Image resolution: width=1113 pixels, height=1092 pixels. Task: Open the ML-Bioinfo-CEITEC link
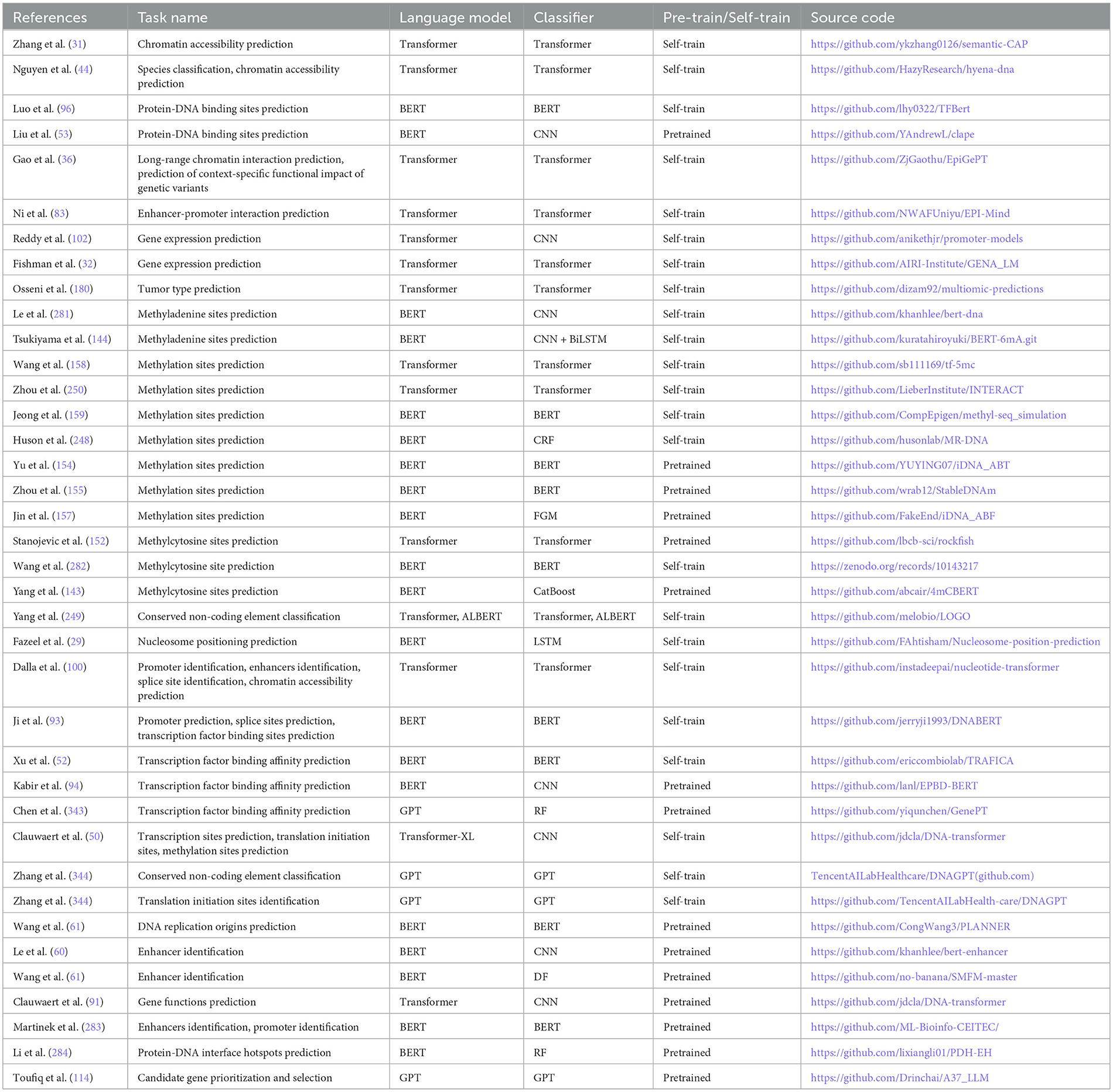904,1027
